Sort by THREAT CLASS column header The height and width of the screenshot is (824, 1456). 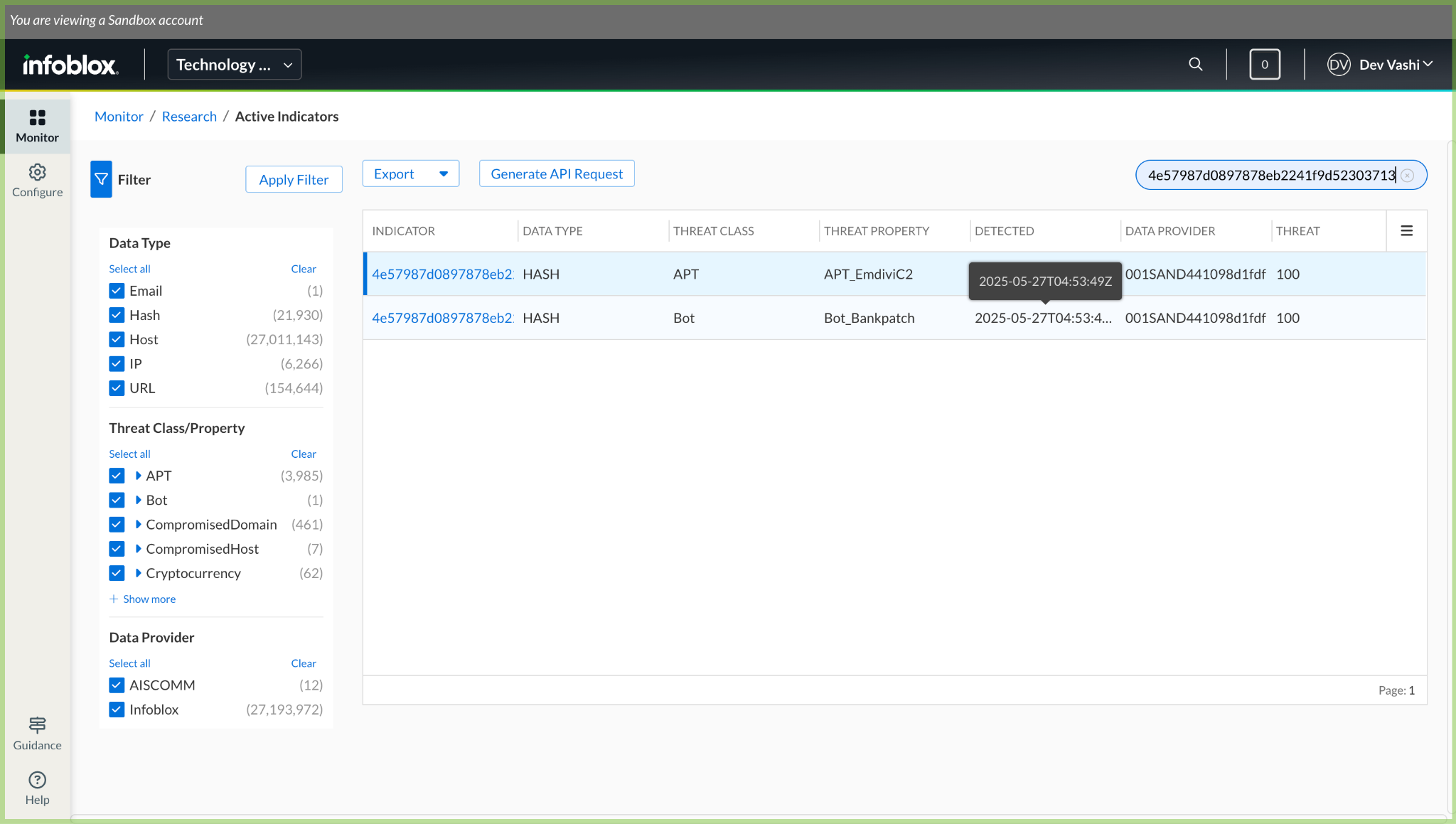pos(713,231)
